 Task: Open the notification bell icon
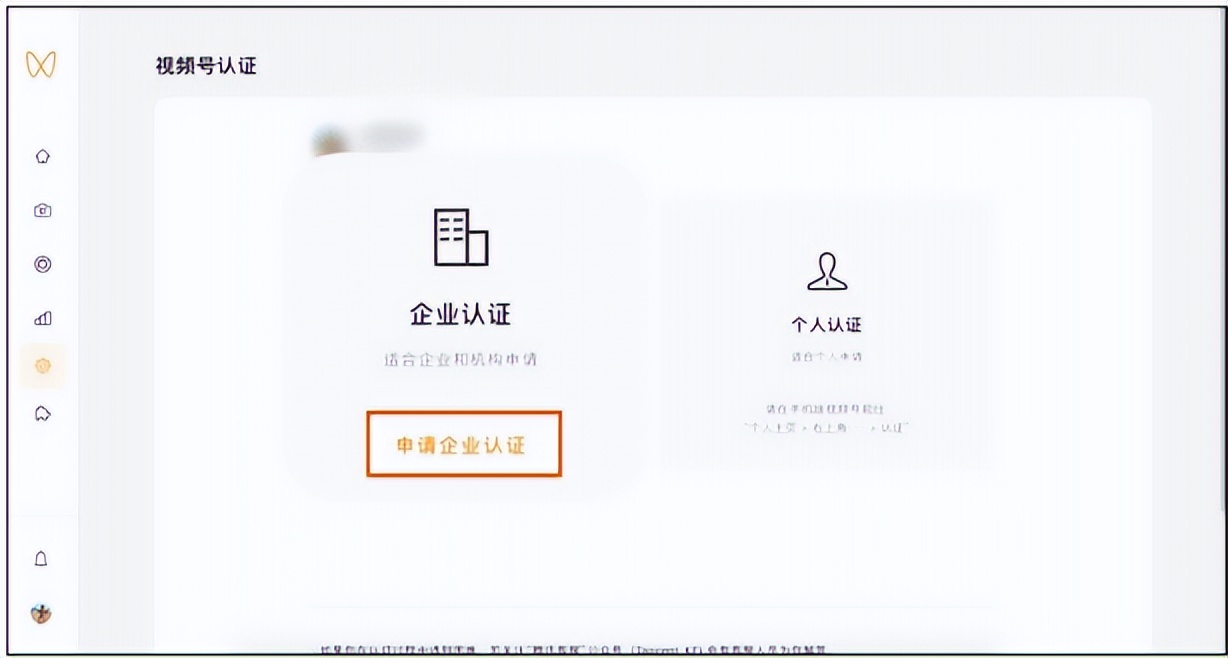pyautogui.click(x=40, y=560)
